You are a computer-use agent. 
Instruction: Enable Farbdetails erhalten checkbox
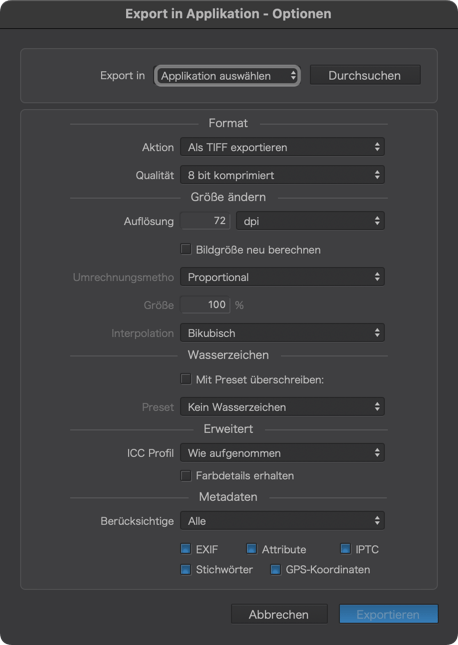(186, 476)
